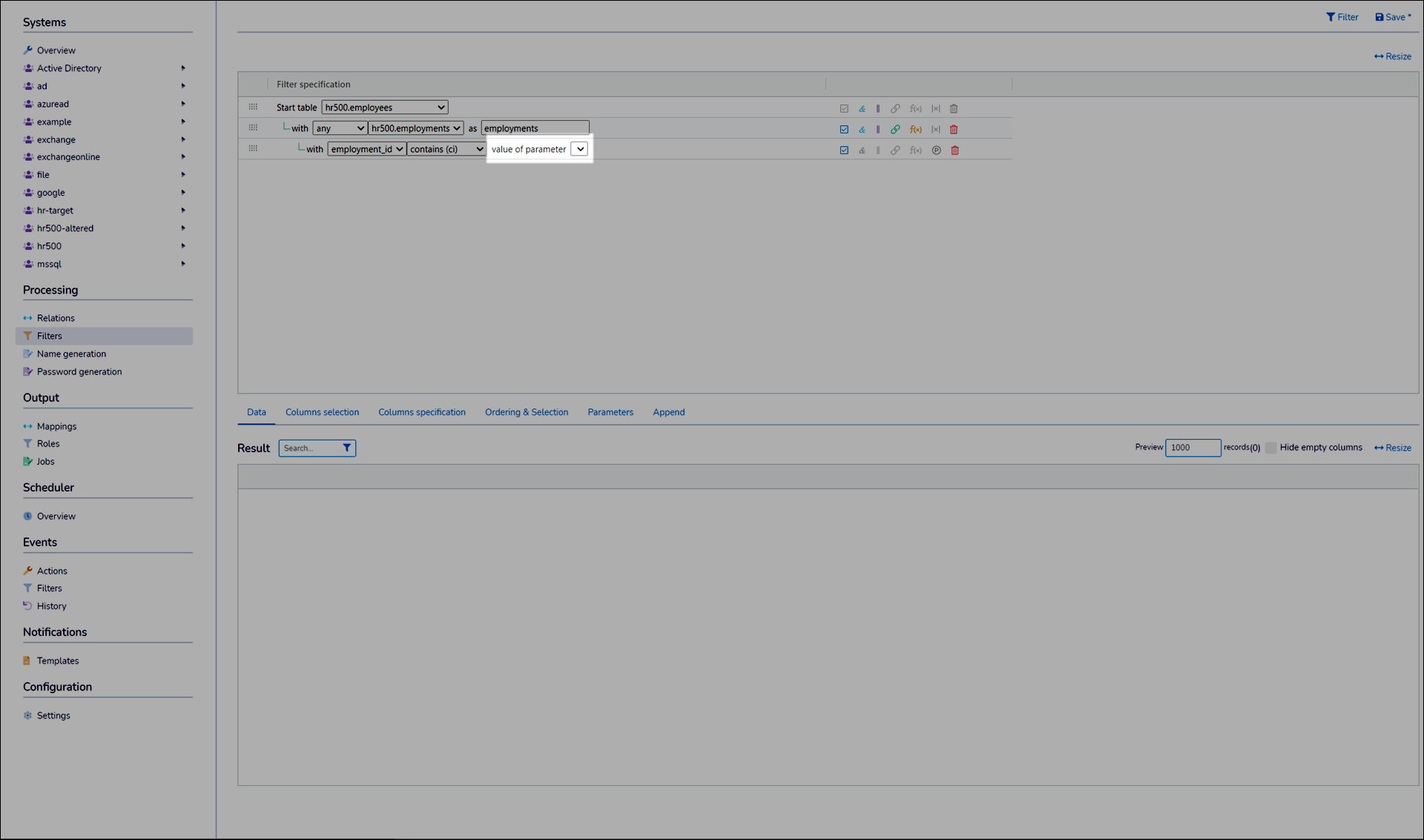
Task: Switch to the Parameters tab
Action: click(x=610, y=412)
